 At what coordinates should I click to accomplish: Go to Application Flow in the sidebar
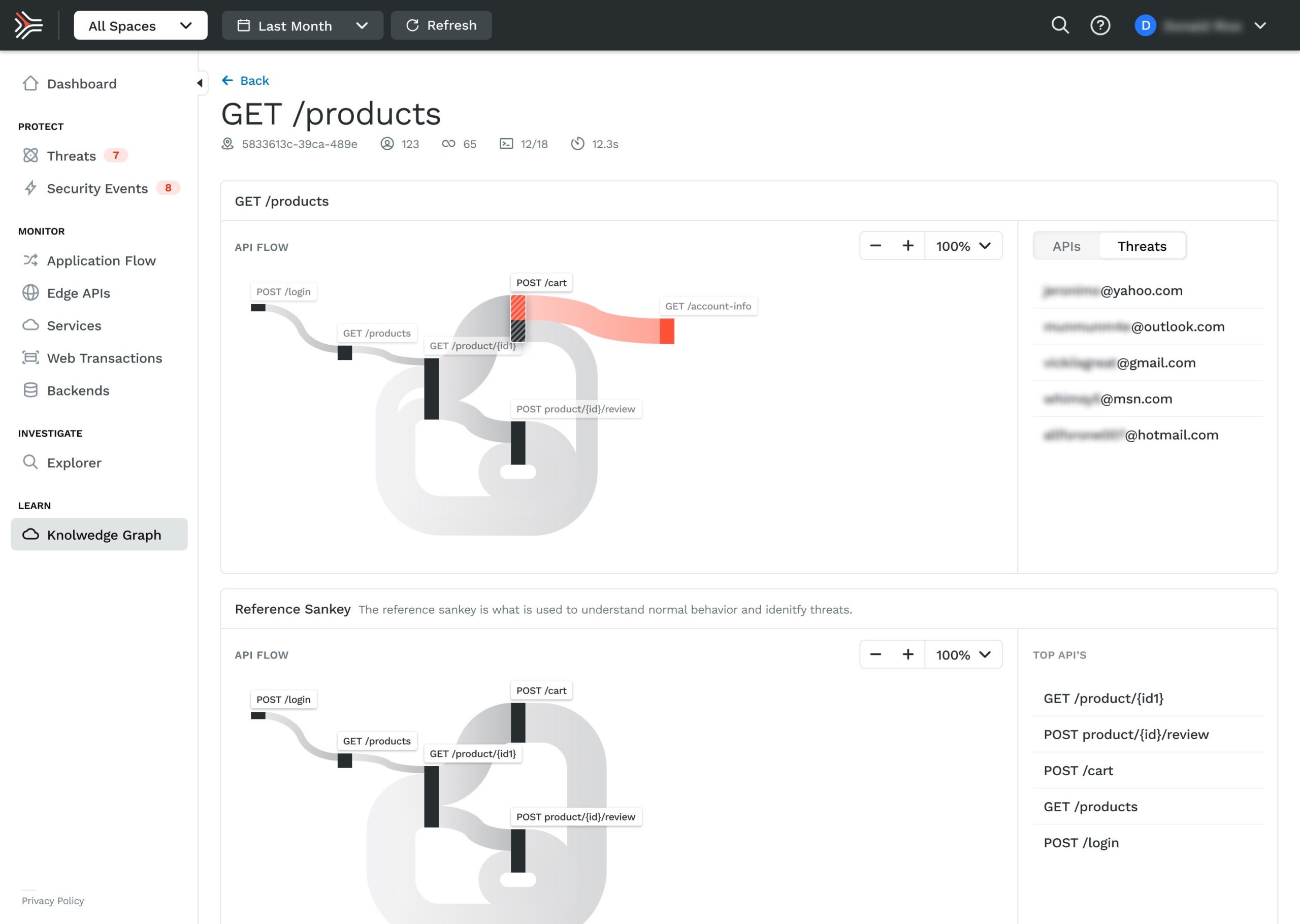click(x=101, y=260)
